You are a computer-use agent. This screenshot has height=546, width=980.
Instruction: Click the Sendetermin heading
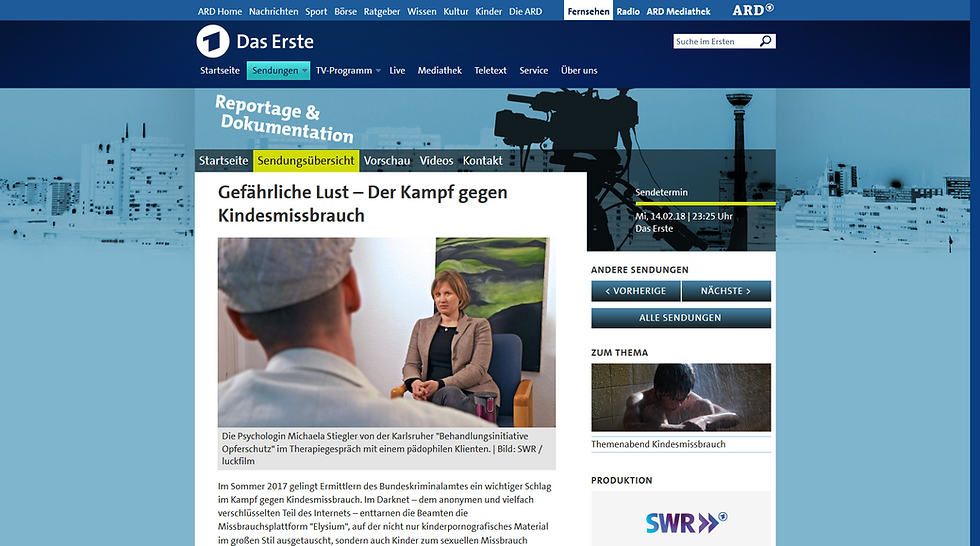(x=661, y=192)
